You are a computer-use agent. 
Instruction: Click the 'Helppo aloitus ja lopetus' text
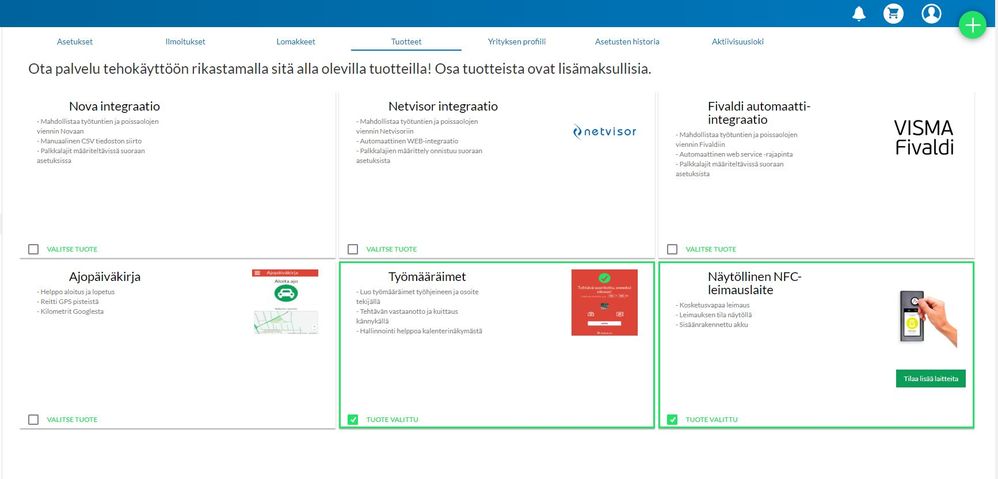pyautogui.click(x=78, y=292)
